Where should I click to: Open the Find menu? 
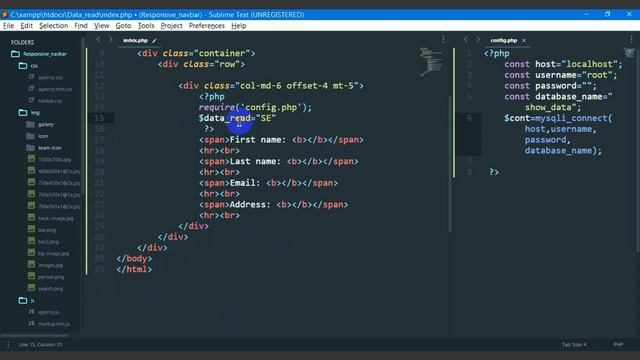[x=81, y=26]
